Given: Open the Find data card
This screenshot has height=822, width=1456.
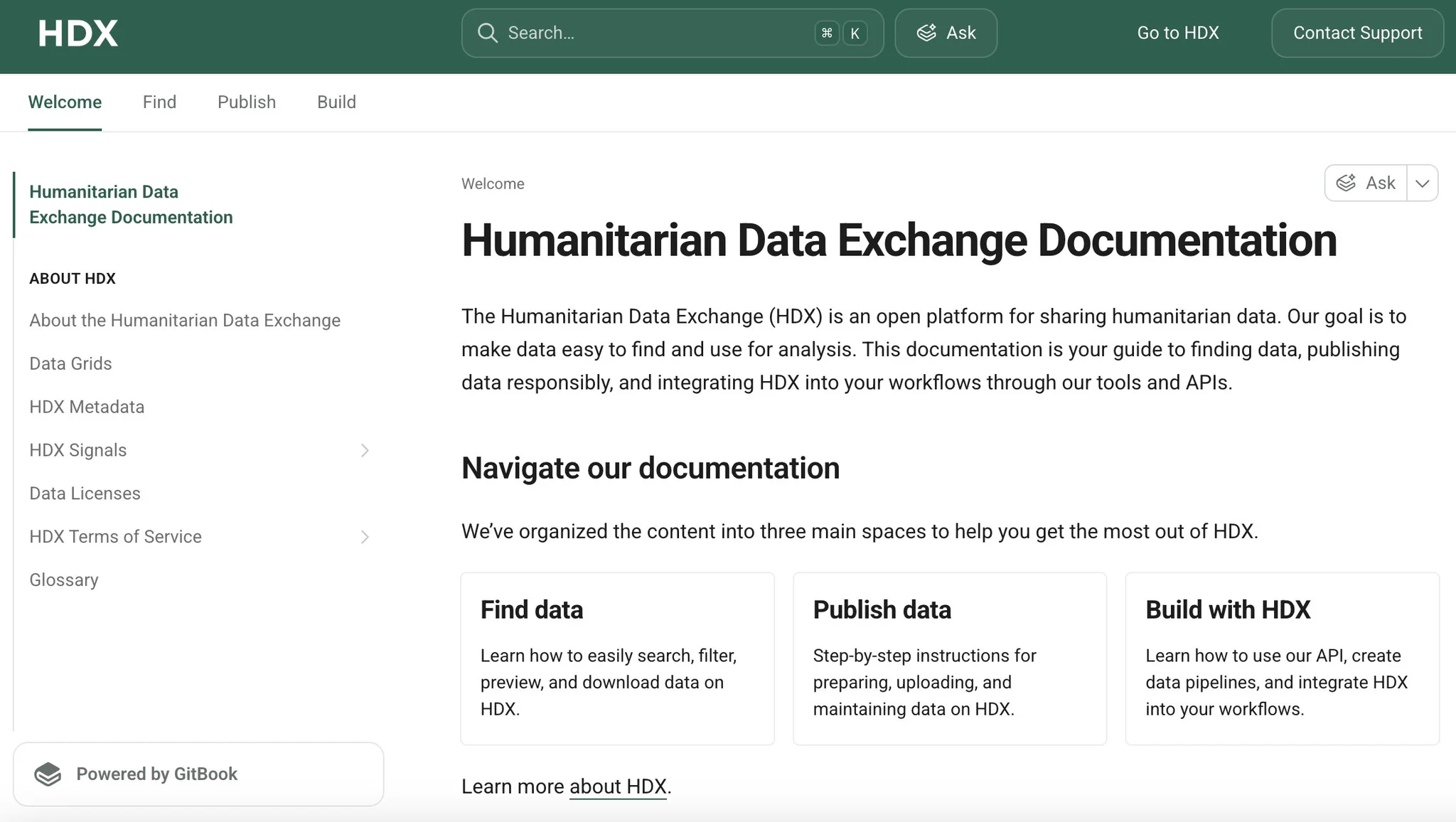Looking at the screenshot, I should (617, 658).
